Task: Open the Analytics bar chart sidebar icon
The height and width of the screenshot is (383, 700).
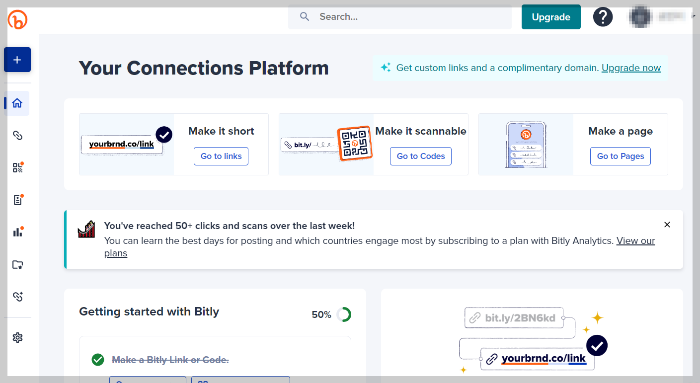Action: pyautogui.click(x=17, y=232)
